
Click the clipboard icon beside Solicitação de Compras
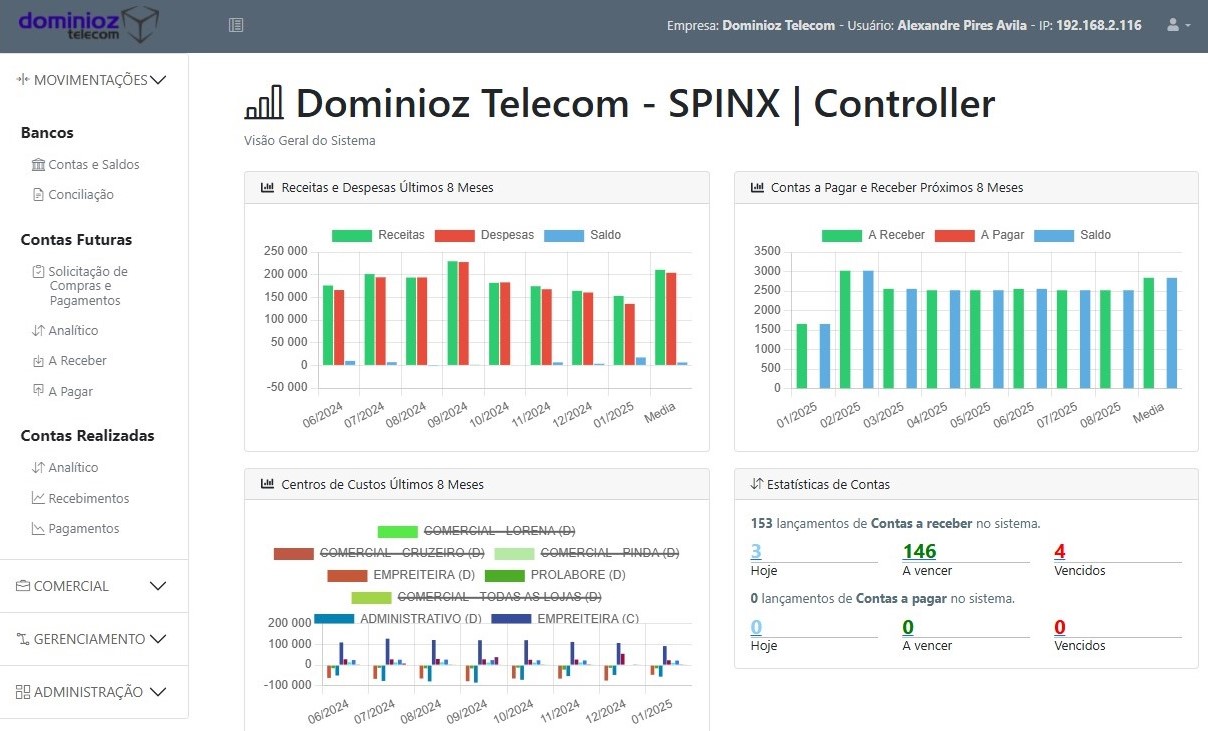[x=38, y=271]
